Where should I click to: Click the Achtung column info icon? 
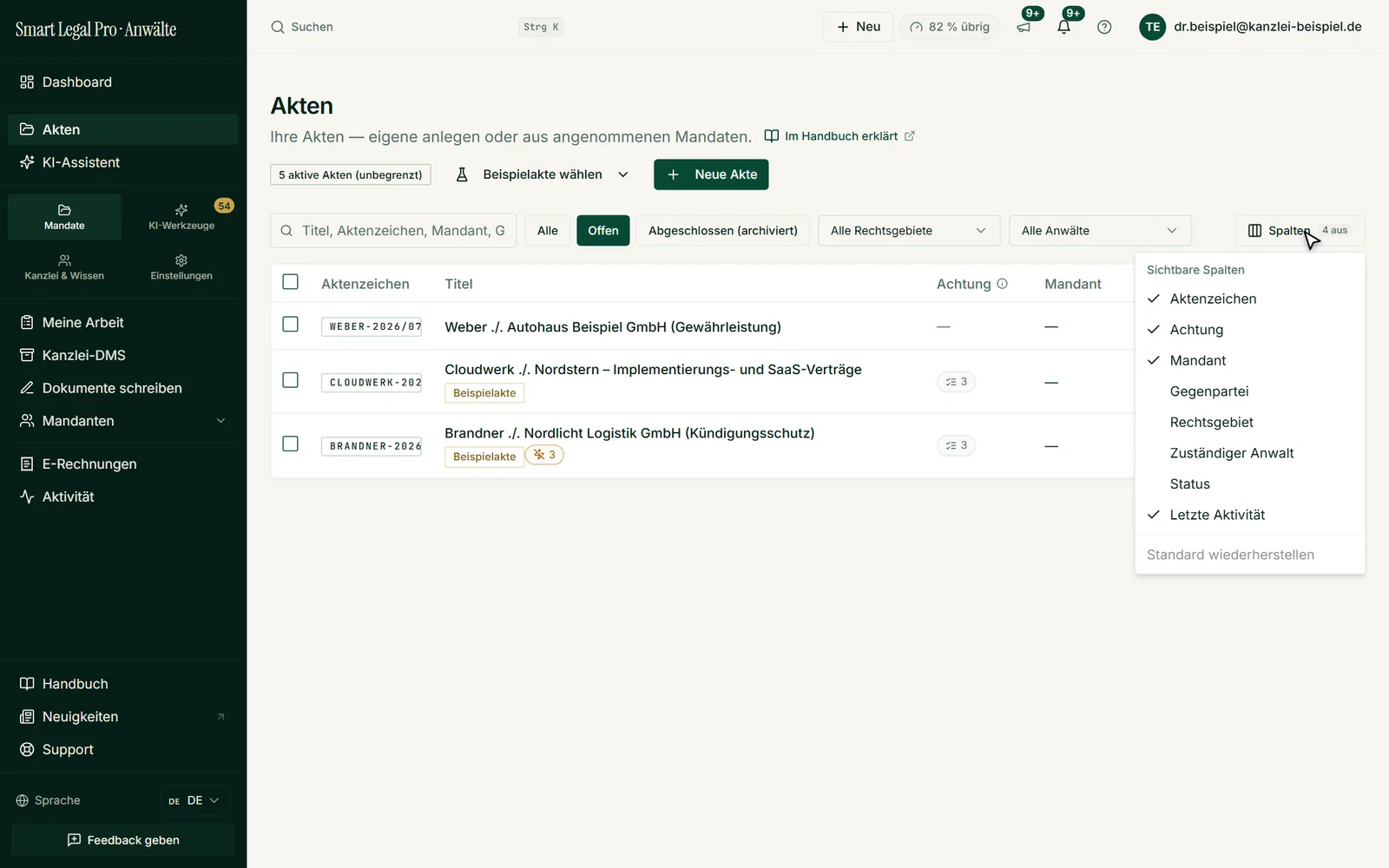pyautogui.click(x=1002, y=284)
